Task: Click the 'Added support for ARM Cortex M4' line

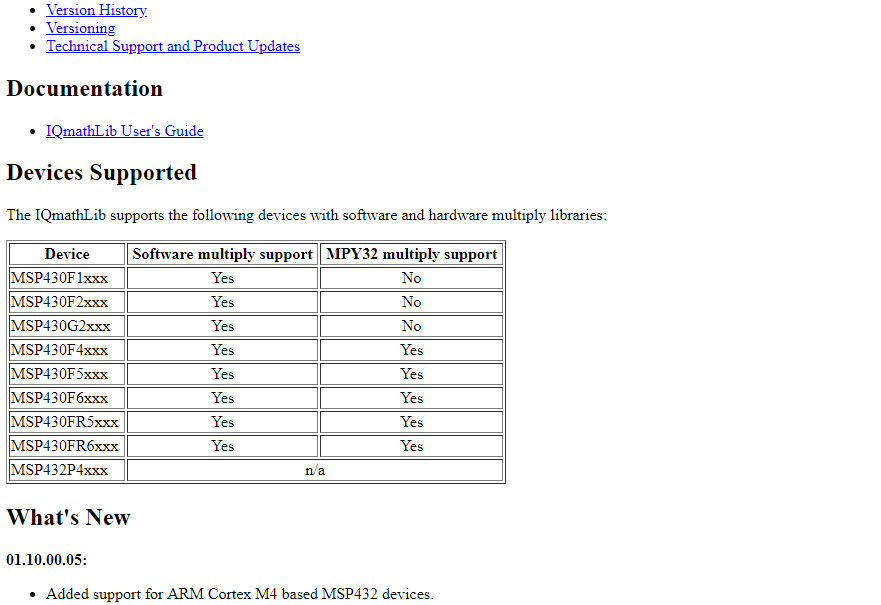Action: 240,594
